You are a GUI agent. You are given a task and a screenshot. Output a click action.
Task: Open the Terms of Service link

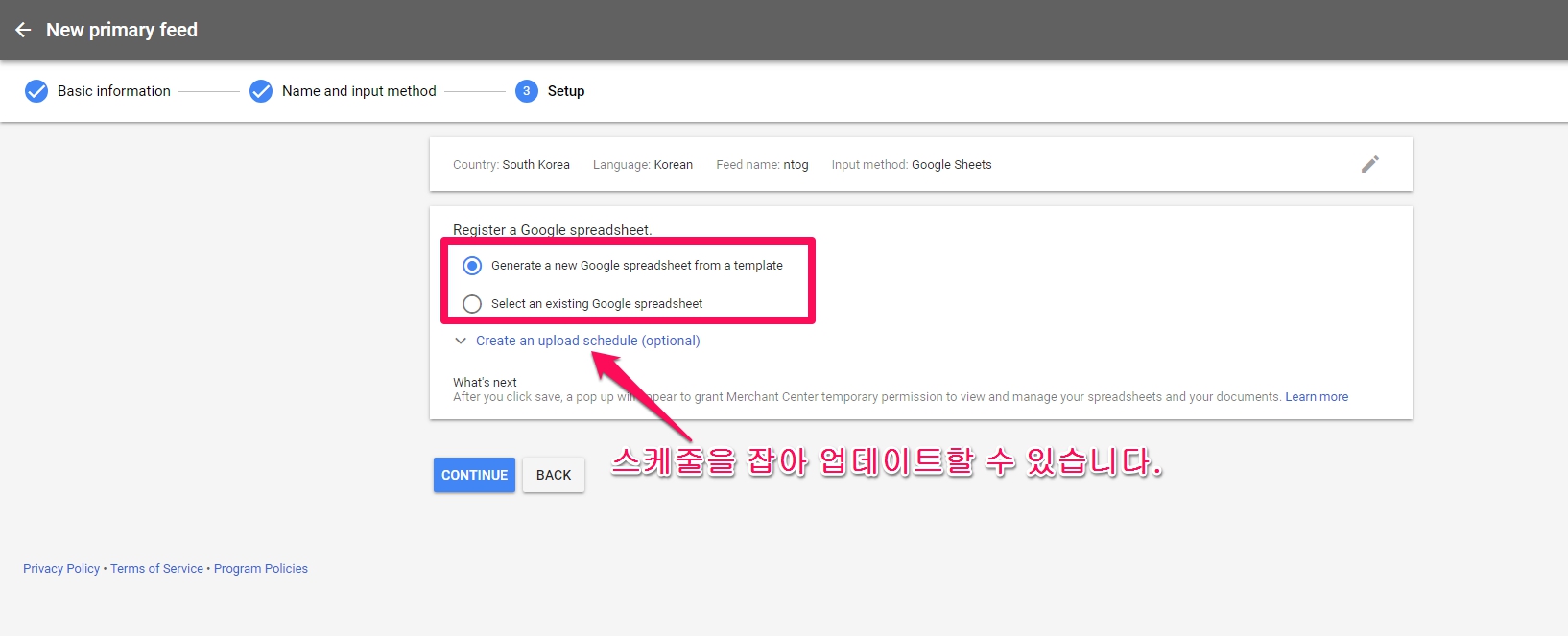[156, 569]
